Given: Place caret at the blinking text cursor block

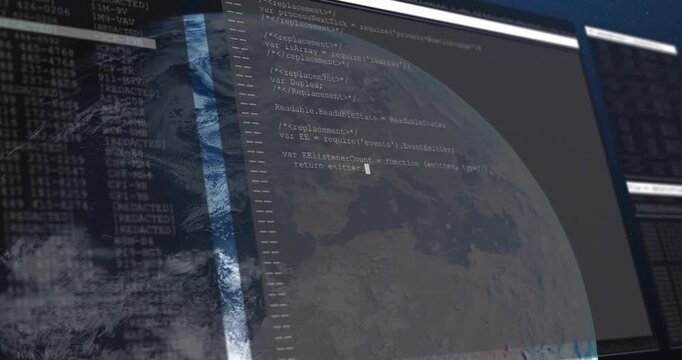Looking at the screenshot, I should 368,169.
